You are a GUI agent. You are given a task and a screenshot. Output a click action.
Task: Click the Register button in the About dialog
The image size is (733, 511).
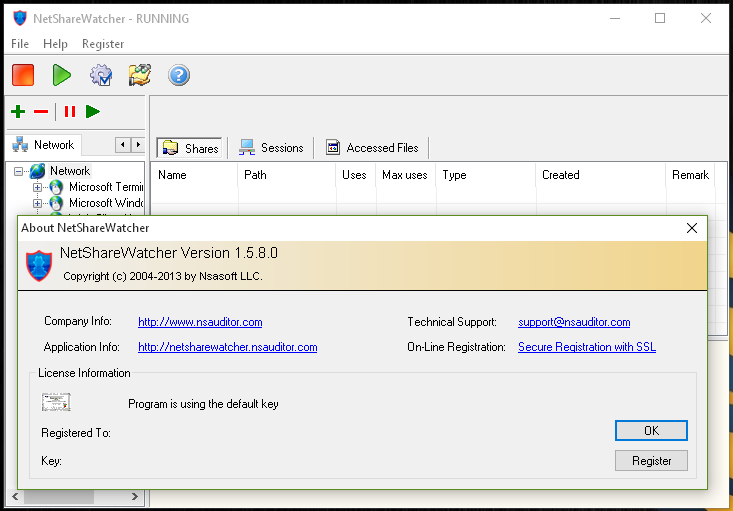pyautogui.click(x=651, y=461)
